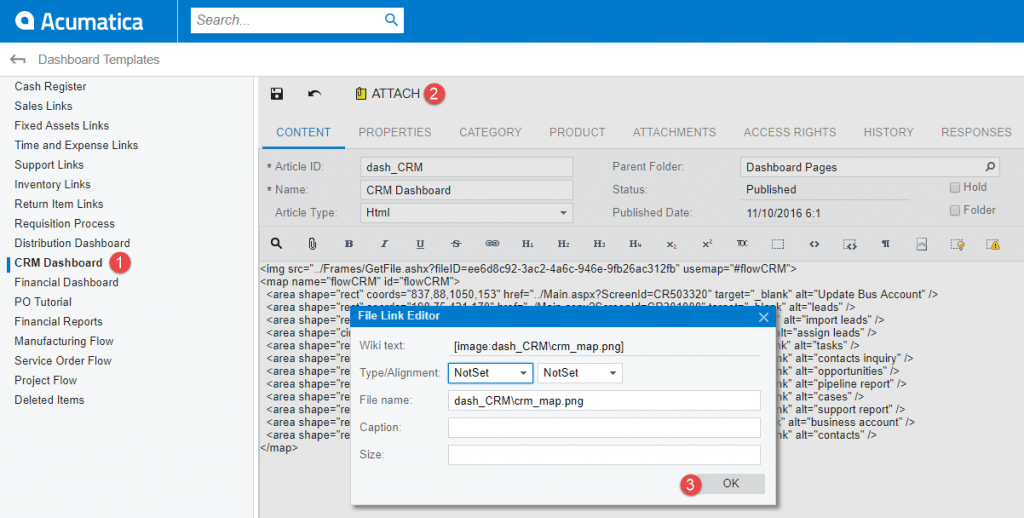Click the Name field CRM Dashboard
Image resolution: width=1024 pixels, height=518 pixels.
pyautogui.click(x=466, y=190)
